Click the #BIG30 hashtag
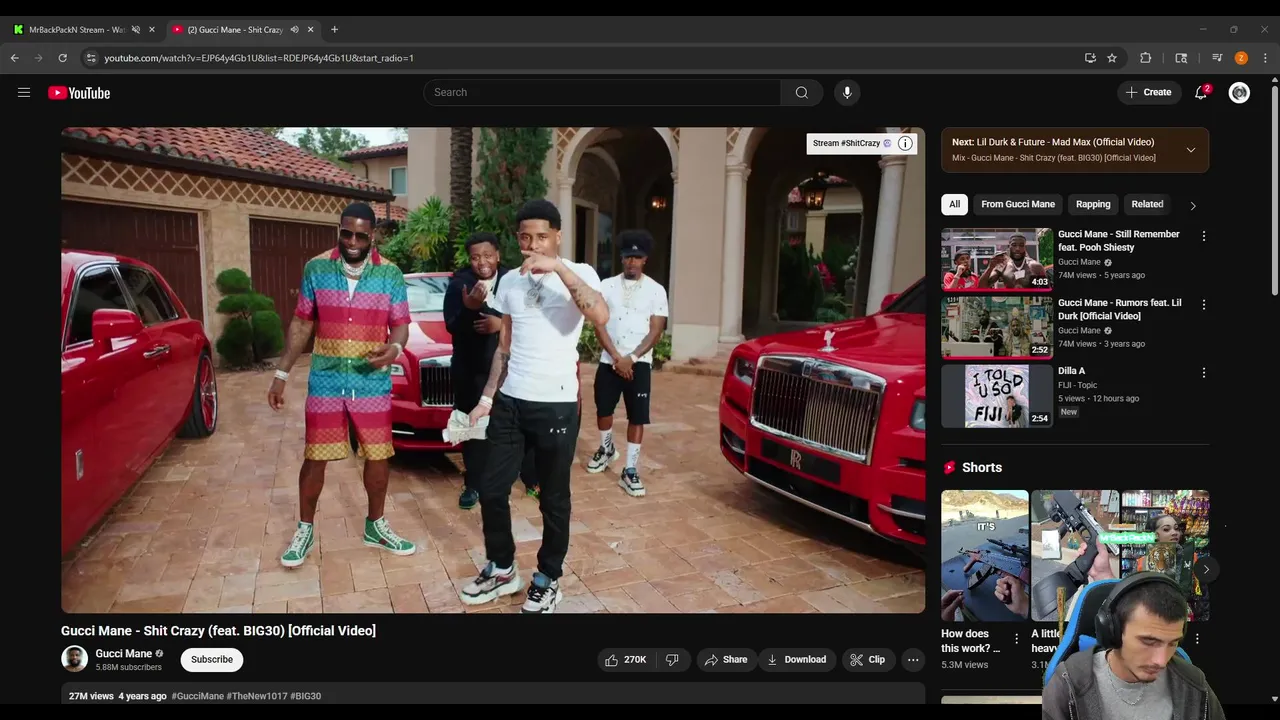 (306, 696)
